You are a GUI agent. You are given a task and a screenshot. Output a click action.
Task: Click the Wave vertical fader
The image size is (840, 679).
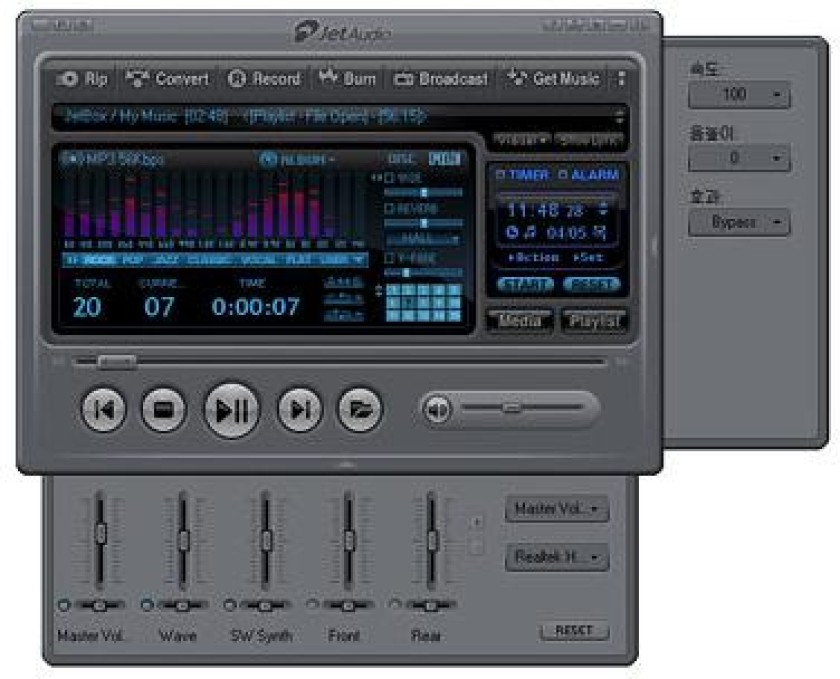coord(183,540)
